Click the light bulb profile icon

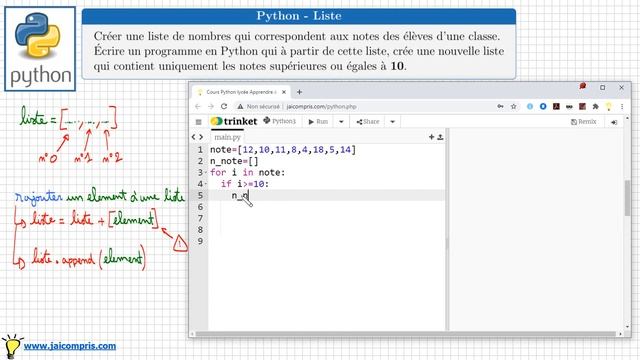tap(609, 107)
